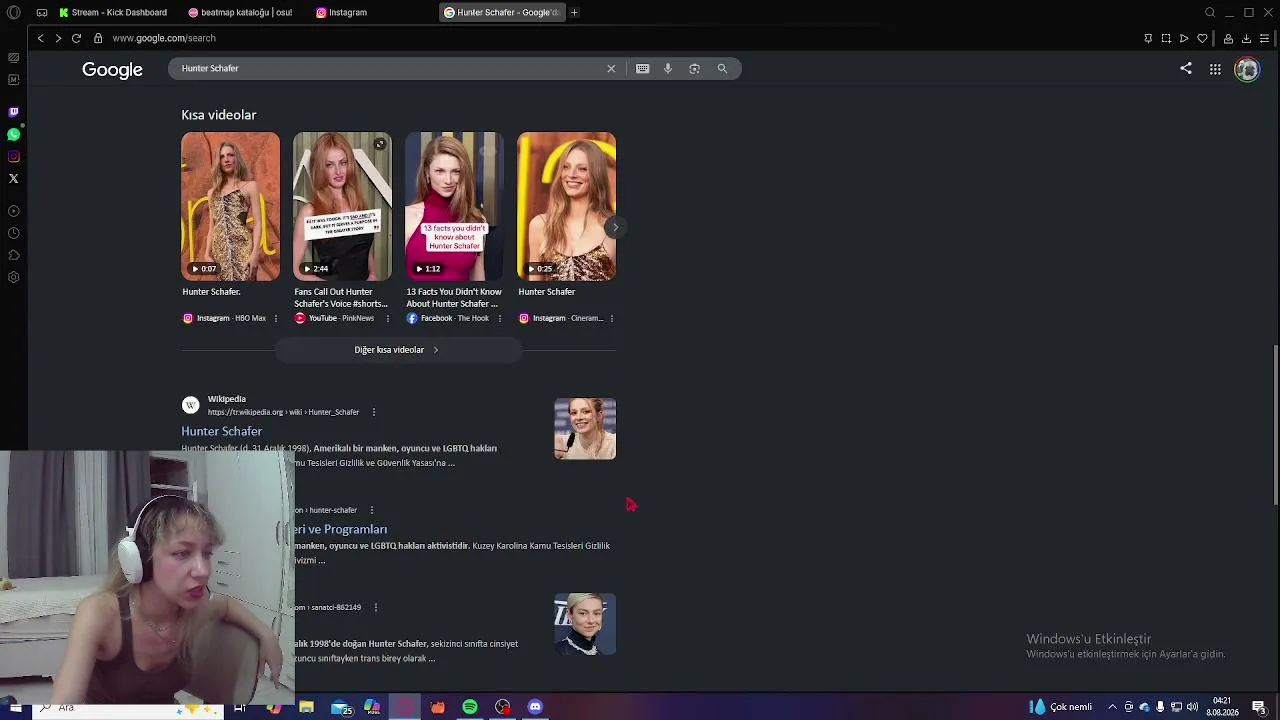
Task: Open the Wikipedia Hunter Schafer result
Action: 221,431
